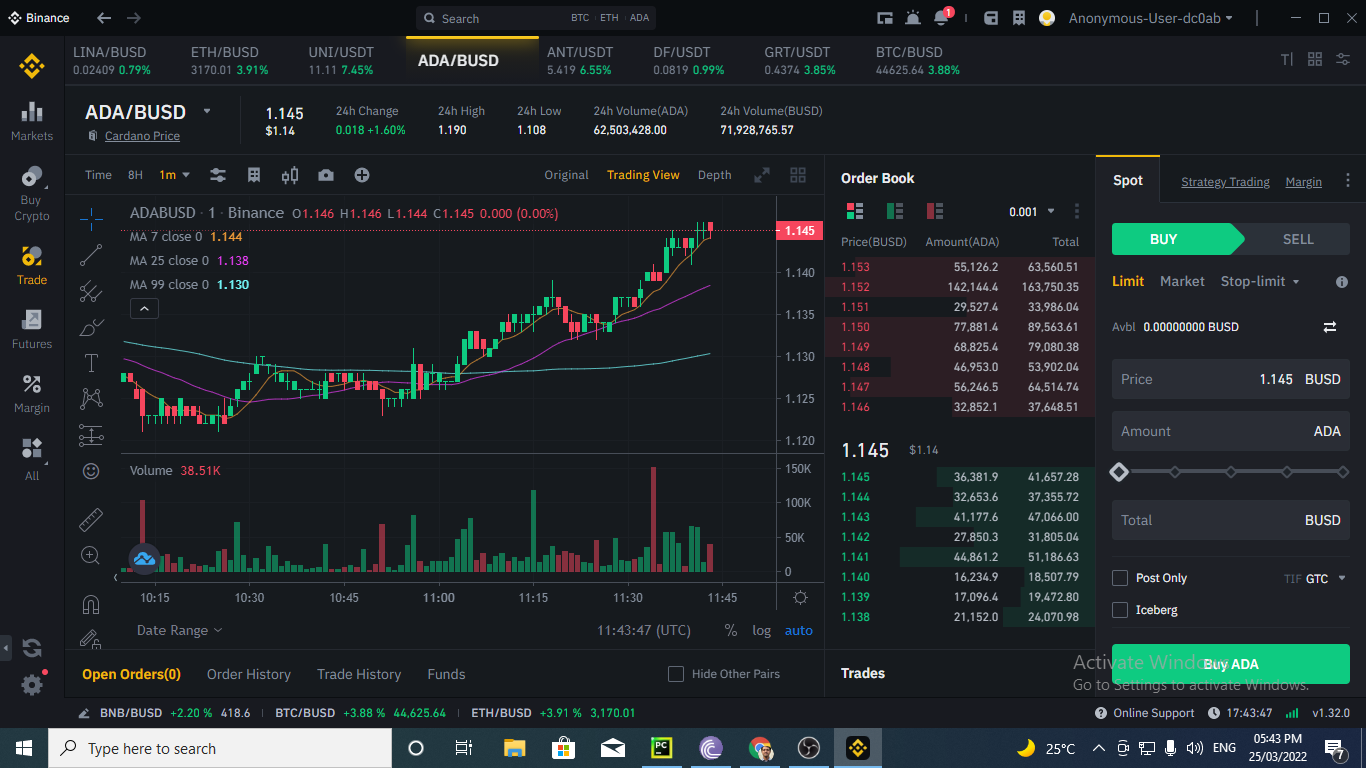Switch to the Trading View tab

click(x=643, y=175)
